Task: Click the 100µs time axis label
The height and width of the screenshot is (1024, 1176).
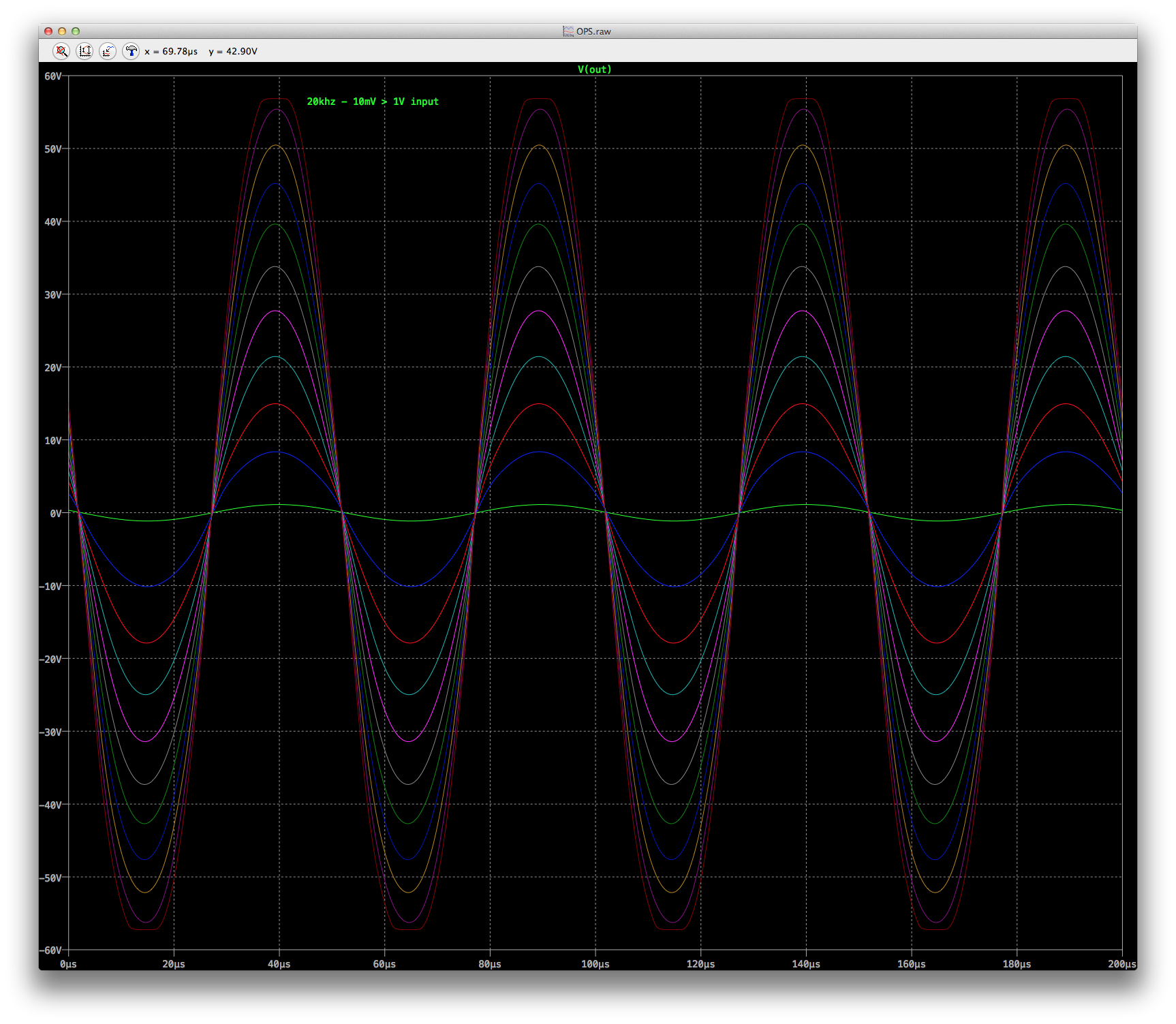Action: pos(595,964)
